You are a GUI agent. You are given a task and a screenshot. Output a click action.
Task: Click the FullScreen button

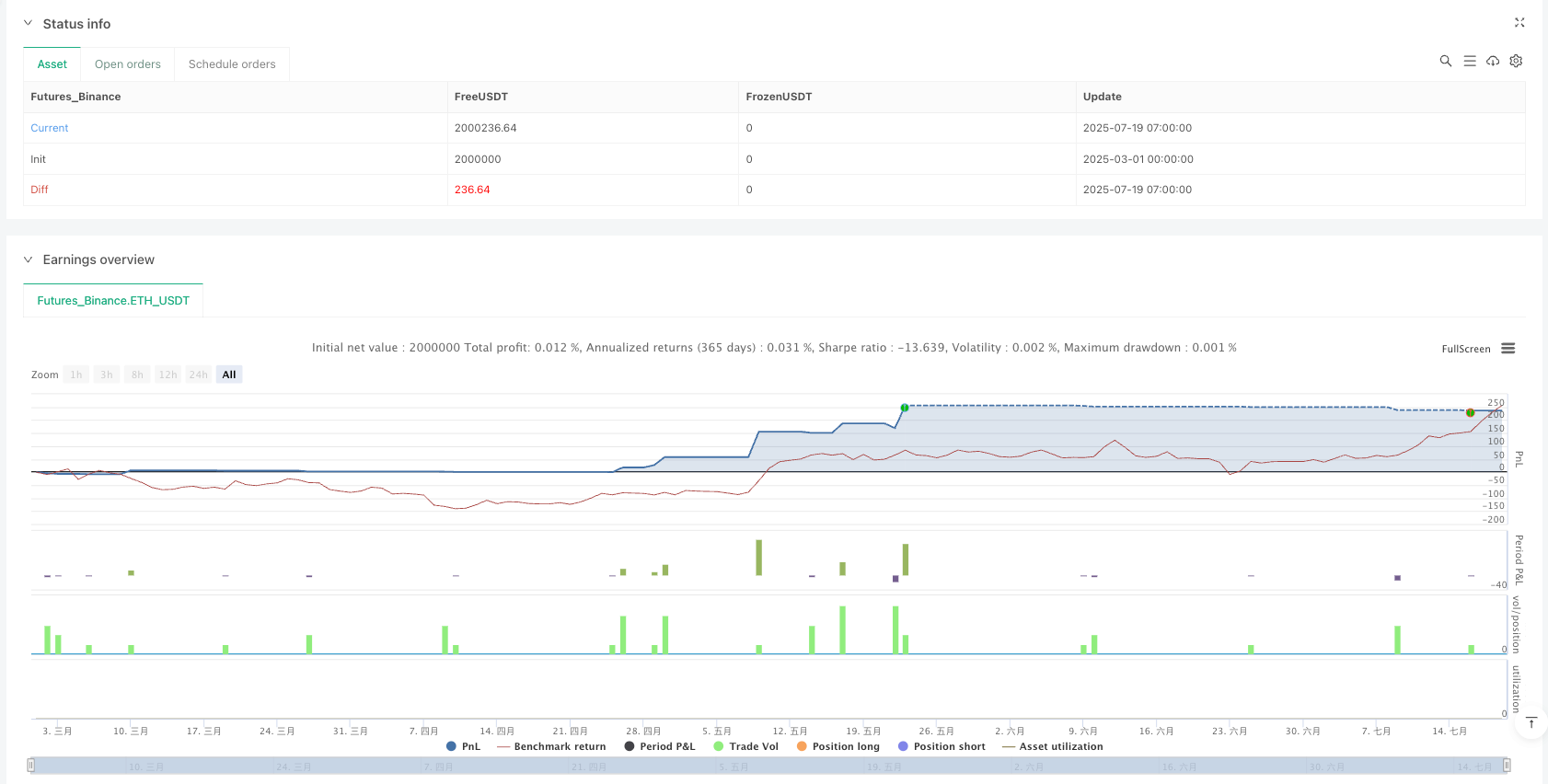click(1465, 349)
